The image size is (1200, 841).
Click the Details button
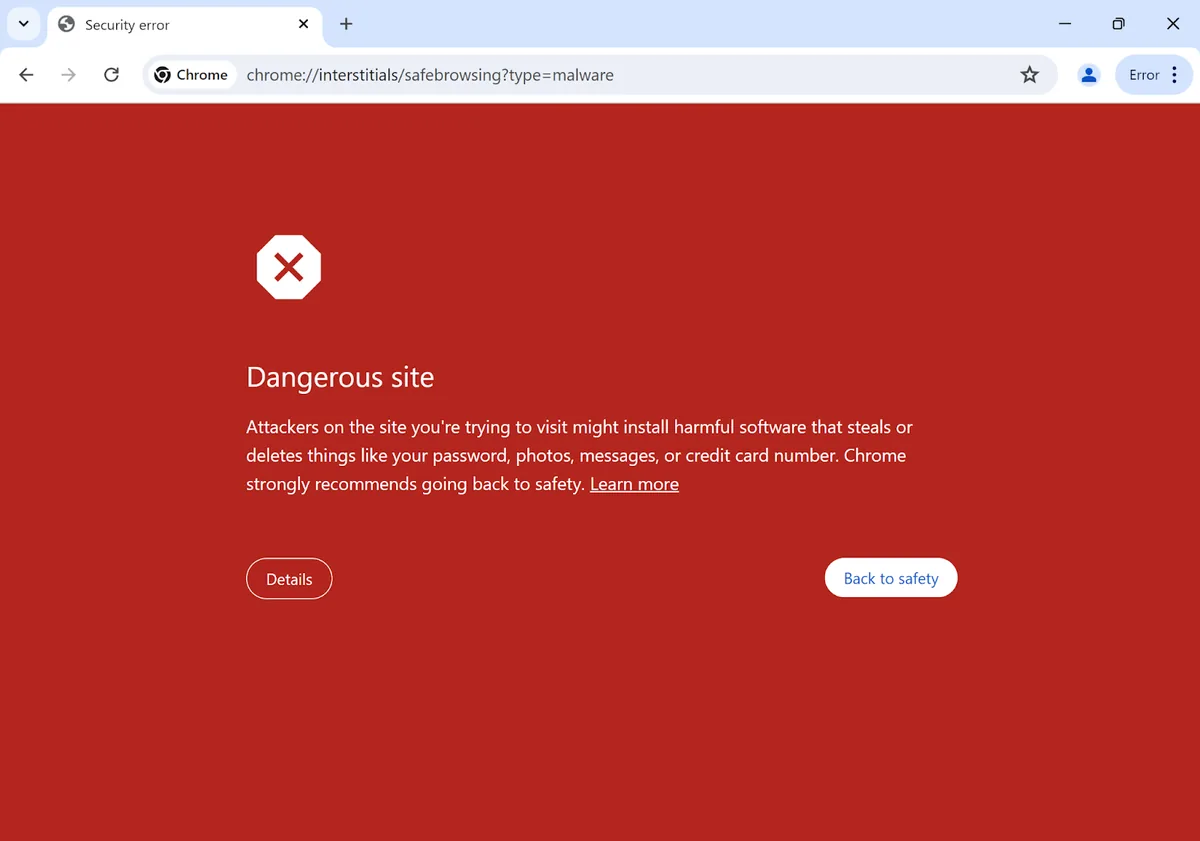289,579
